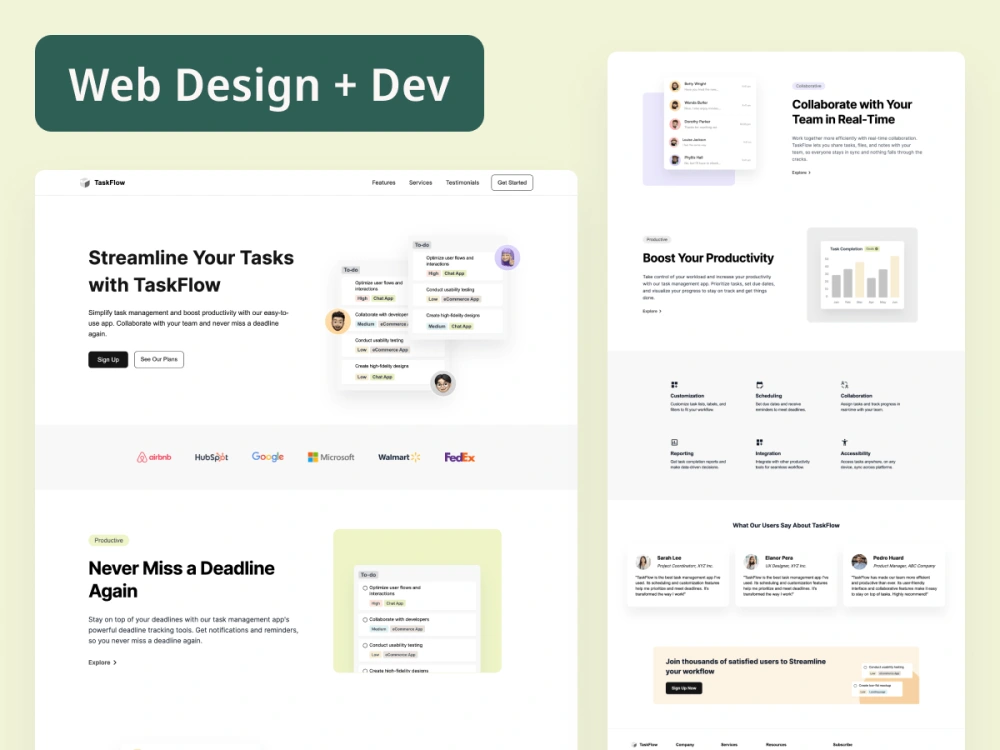Click the 'Never Miss a Deadline Again' heading
This screenshot has width=1000, height=750.
(182, 579)
